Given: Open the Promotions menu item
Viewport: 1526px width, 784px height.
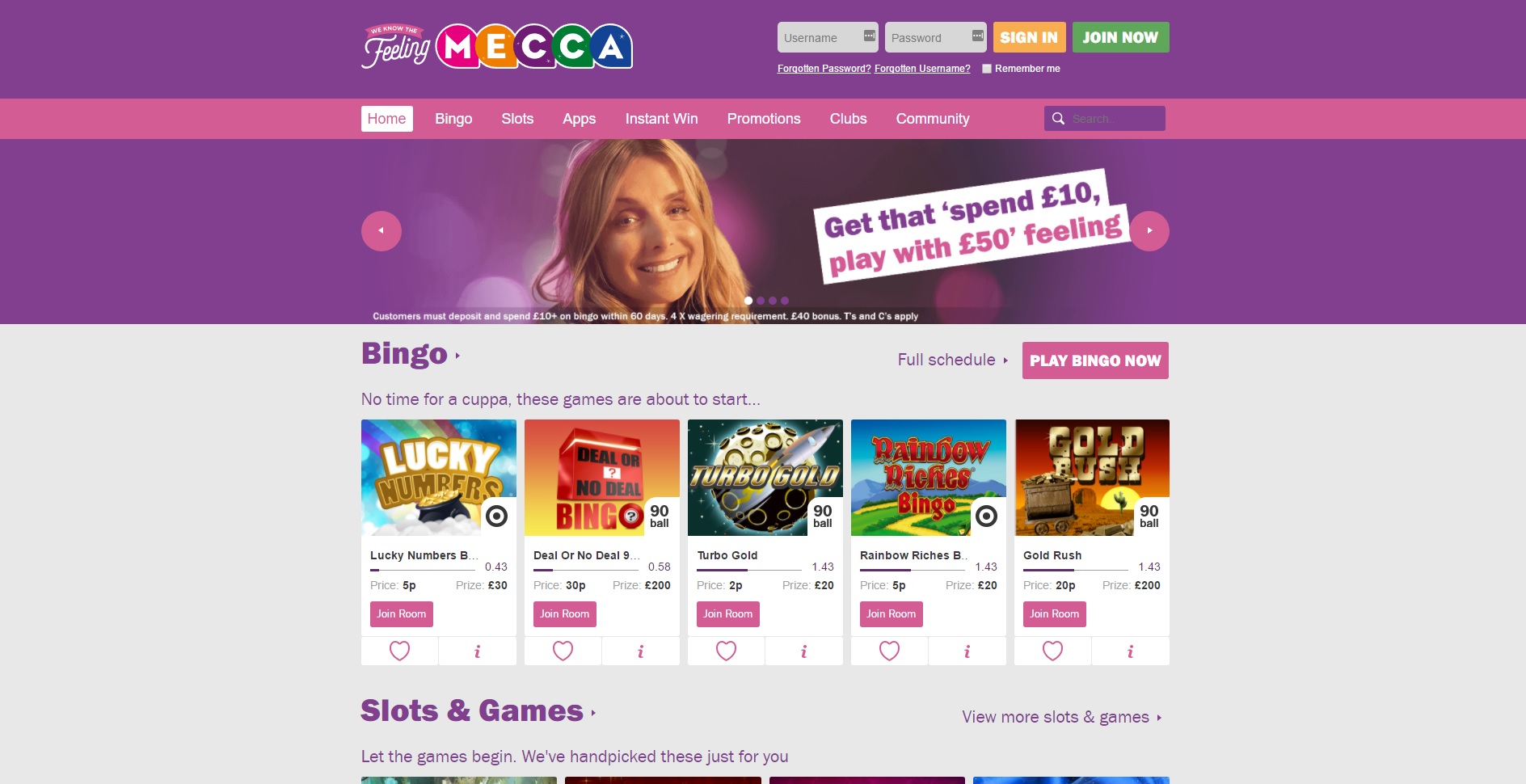Looking at the screenshot, I should point(764,119).
